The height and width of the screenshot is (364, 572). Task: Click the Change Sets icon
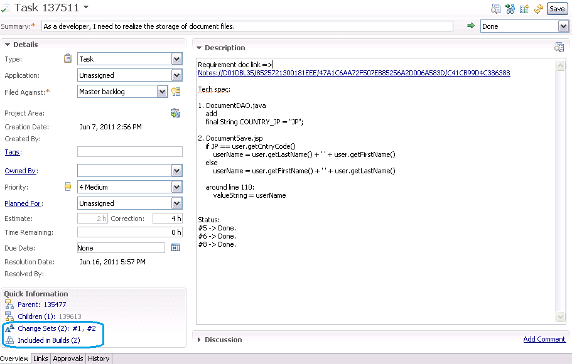click(x=9, y=328)
